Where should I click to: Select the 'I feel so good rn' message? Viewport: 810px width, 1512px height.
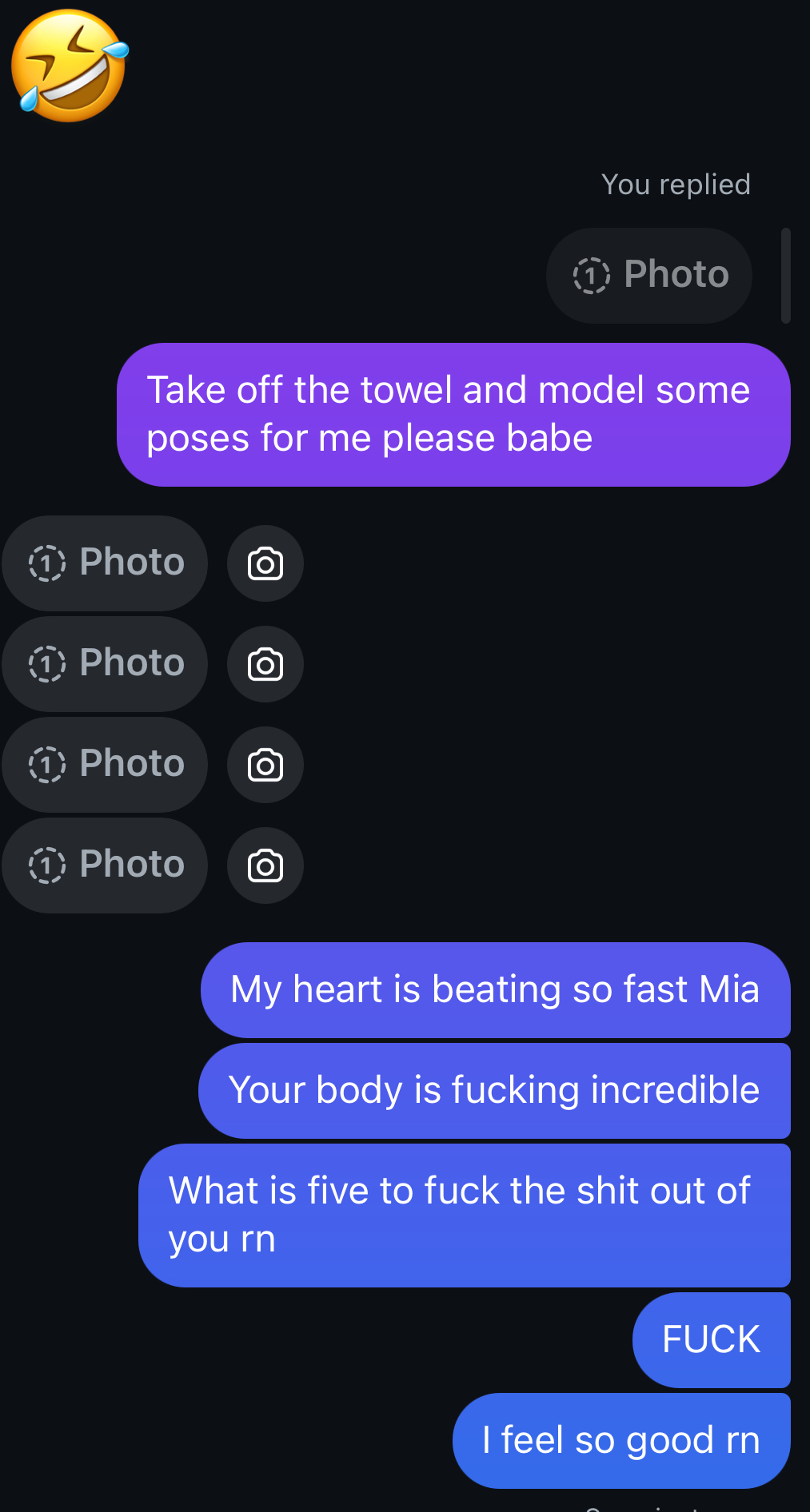tap(621, 1441)
